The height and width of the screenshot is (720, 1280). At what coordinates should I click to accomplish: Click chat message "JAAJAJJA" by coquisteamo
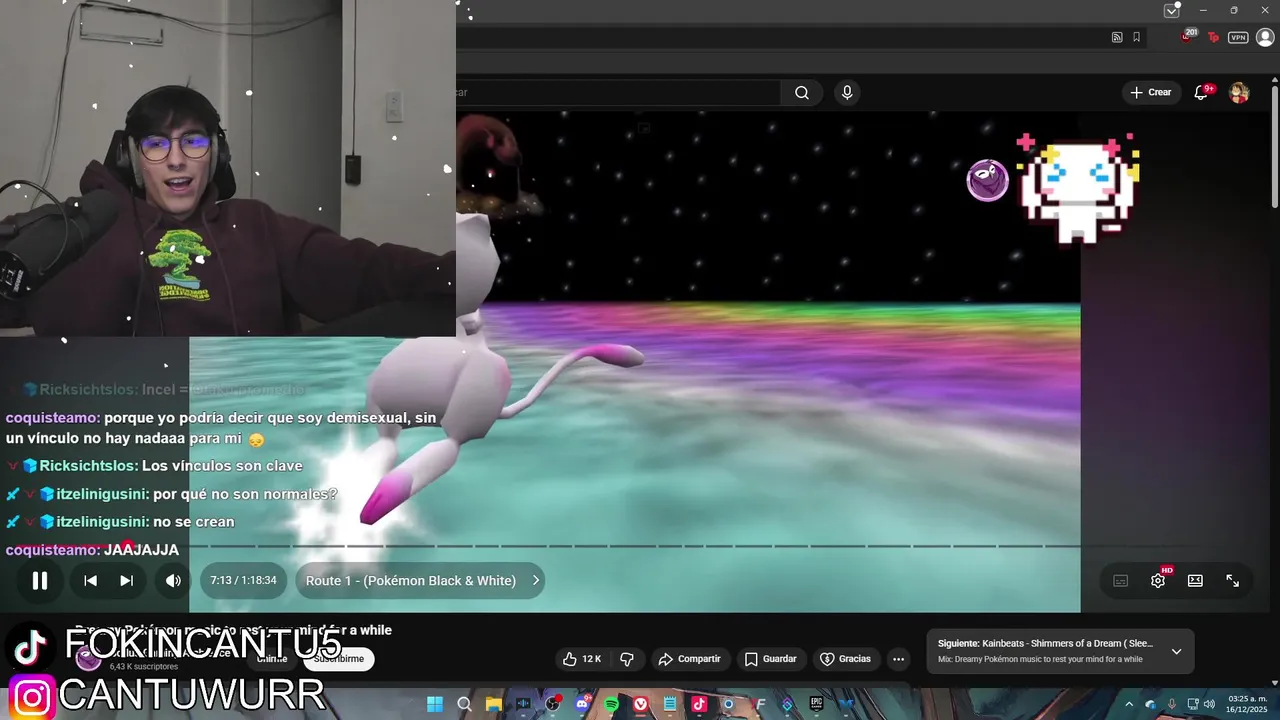point(142,550)
